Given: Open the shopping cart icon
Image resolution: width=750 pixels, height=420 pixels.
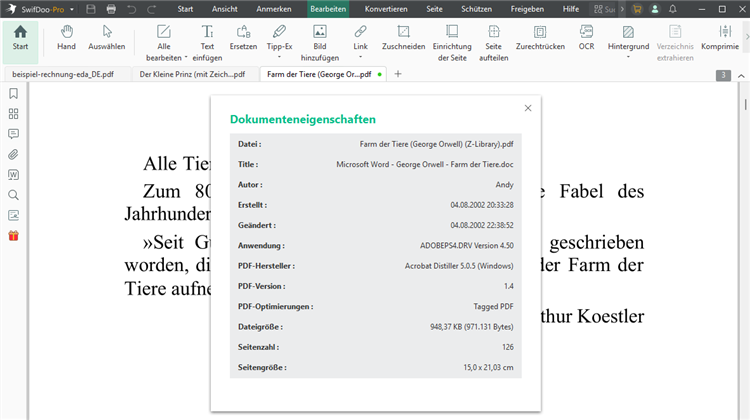Looking at the screenshot, I should click(x=637, y=9).
